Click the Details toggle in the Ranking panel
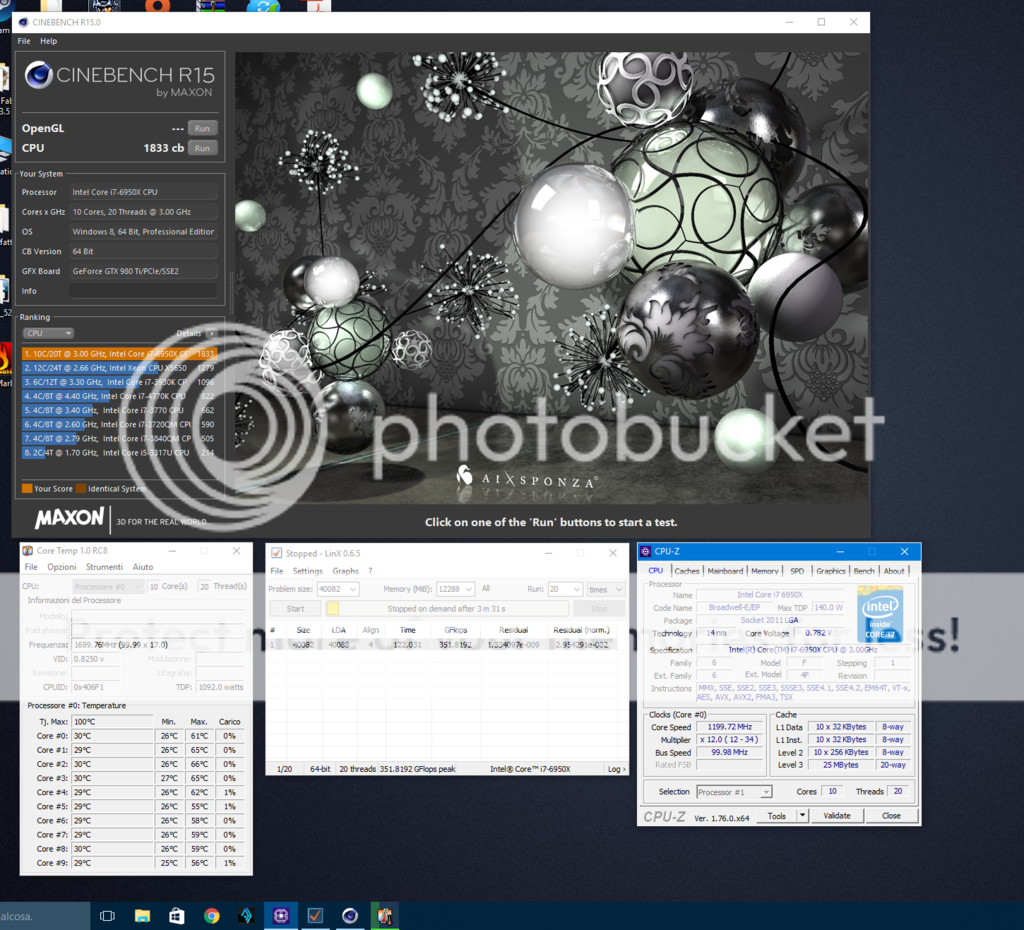Image resolution: width=1024 pixels, height=930 pixels. click(x=211, y=333)
